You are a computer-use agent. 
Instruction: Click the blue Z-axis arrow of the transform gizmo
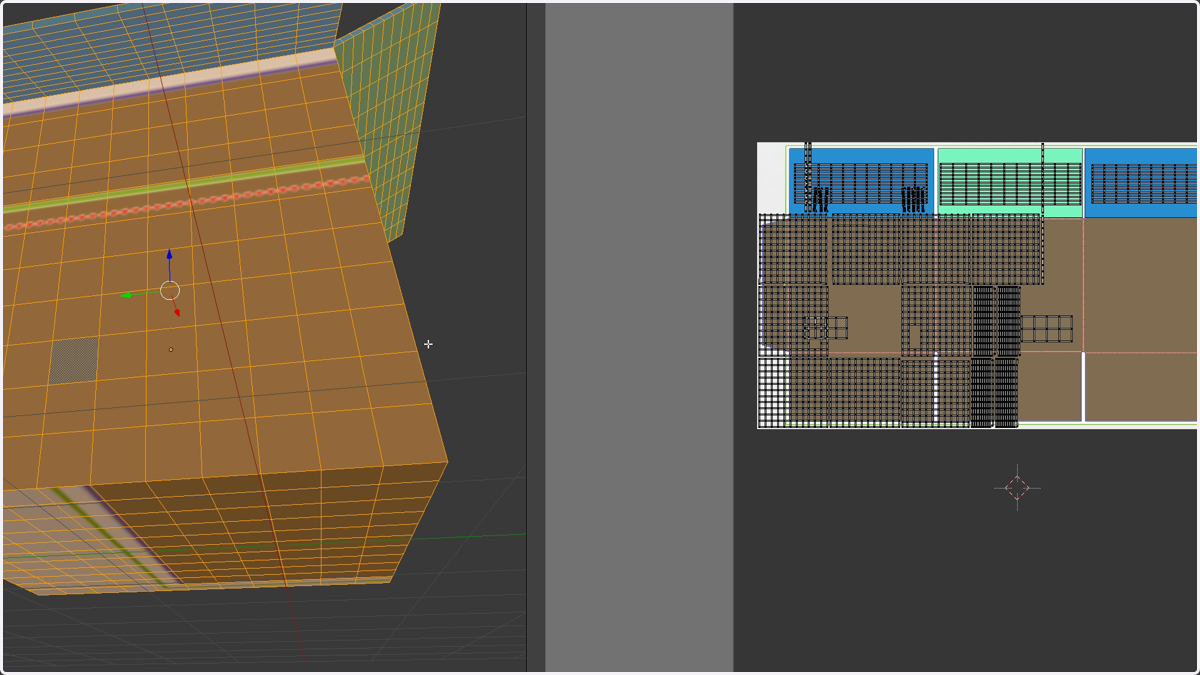169,263
